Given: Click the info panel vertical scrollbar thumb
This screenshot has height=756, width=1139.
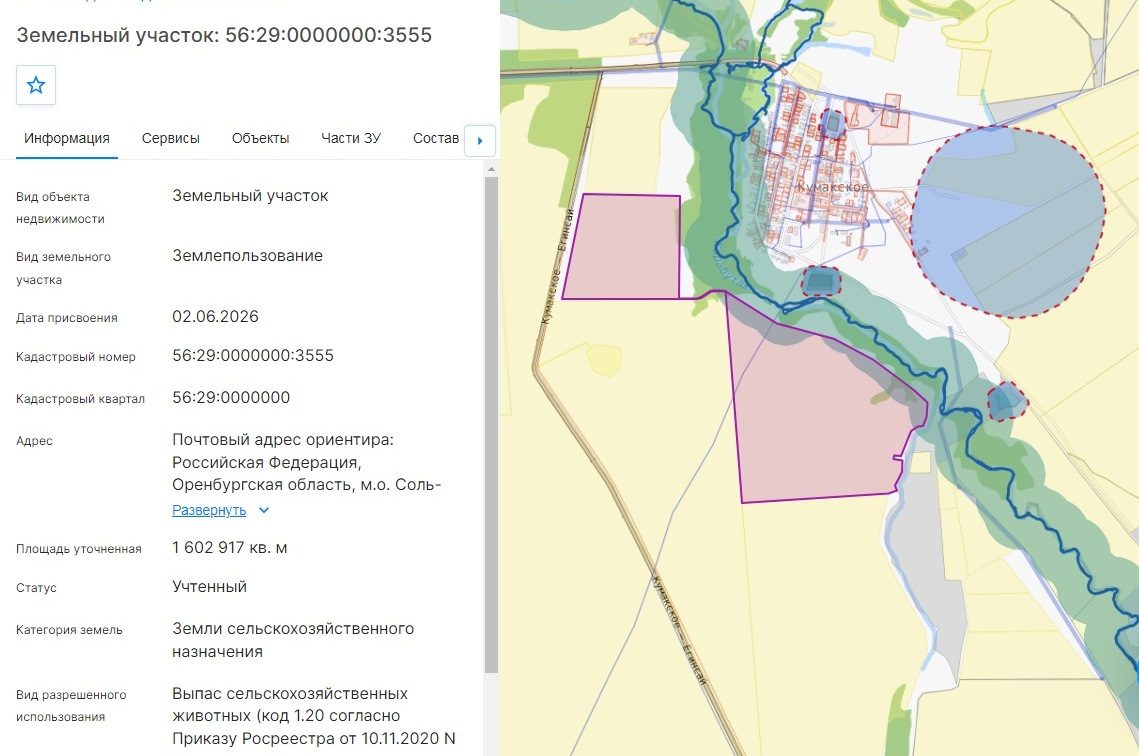Looking at the screenshot, I should 491,424.
